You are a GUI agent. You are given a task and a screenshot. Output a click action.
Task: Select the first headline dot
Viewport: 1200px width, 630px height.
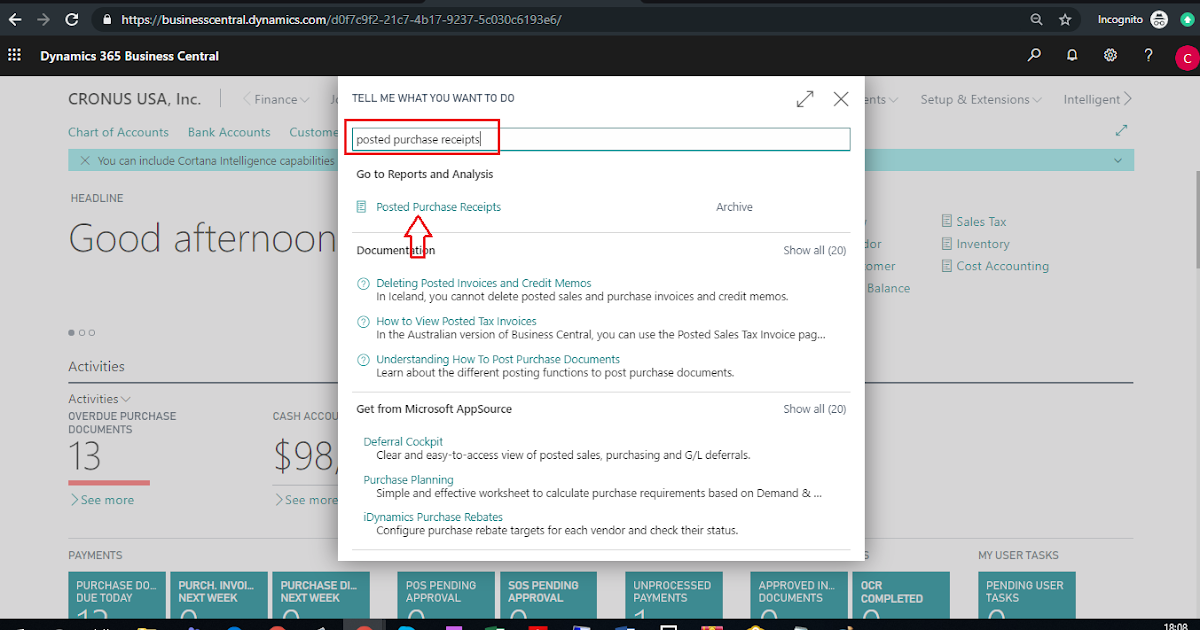pos(71,332)
